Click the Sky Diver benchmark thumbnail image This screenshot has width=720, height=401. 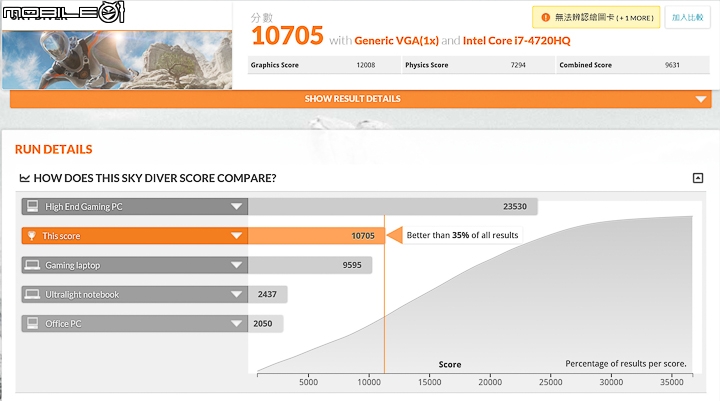click(117, 60)
